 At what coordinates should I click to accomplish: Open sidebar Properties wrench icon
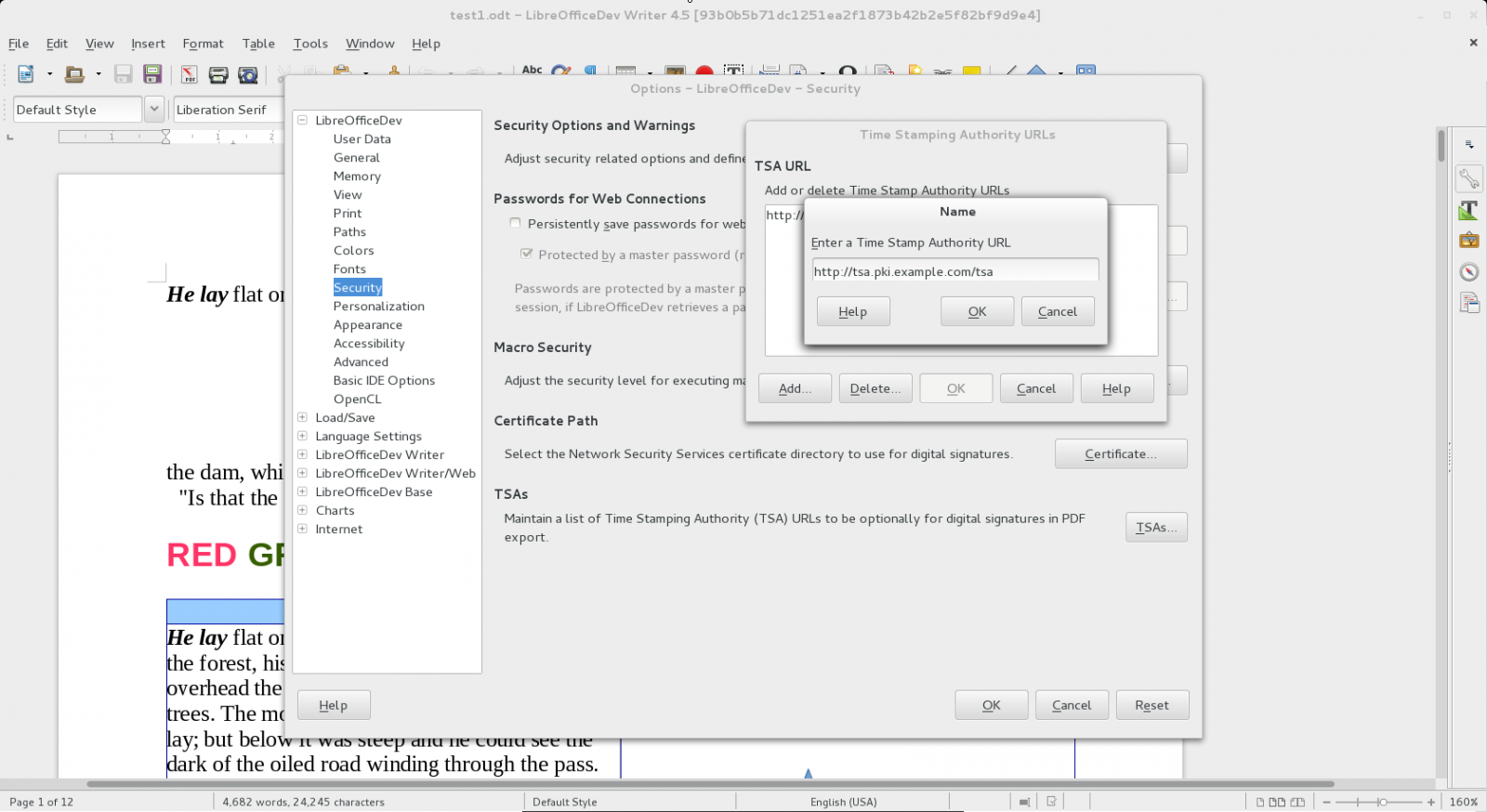[x=1469, y=178]
